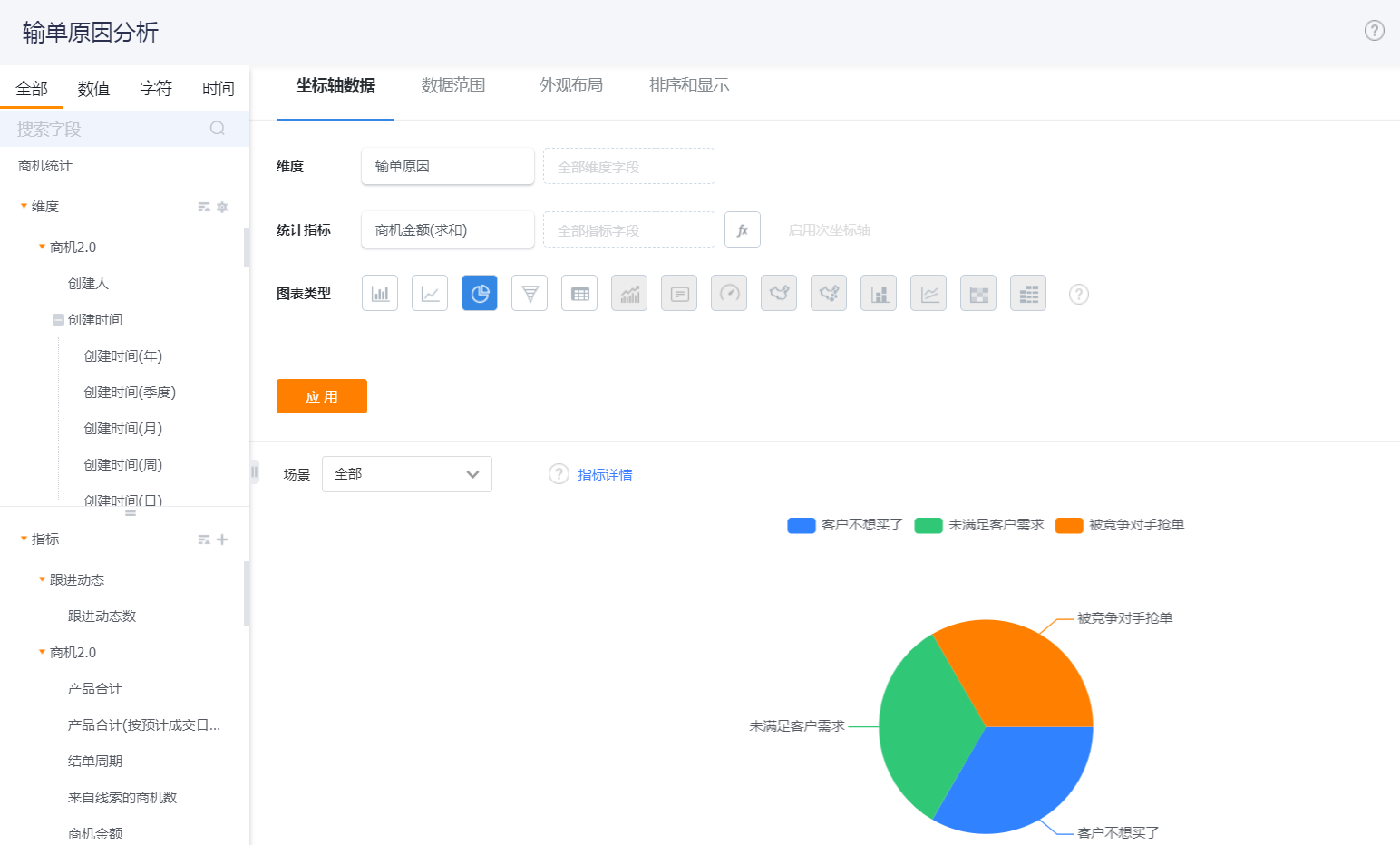Viewport: 1400px width, 845px height.
Task: Select the line chart type
Action: [430, 293]
